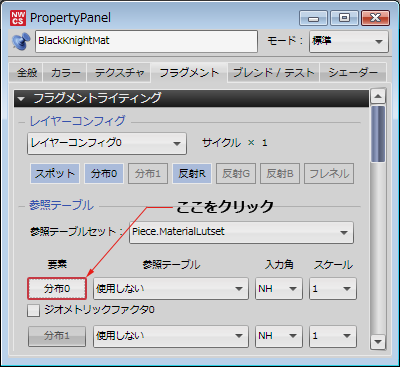Open the ブレンド / テスト tab

click(273, 72)
